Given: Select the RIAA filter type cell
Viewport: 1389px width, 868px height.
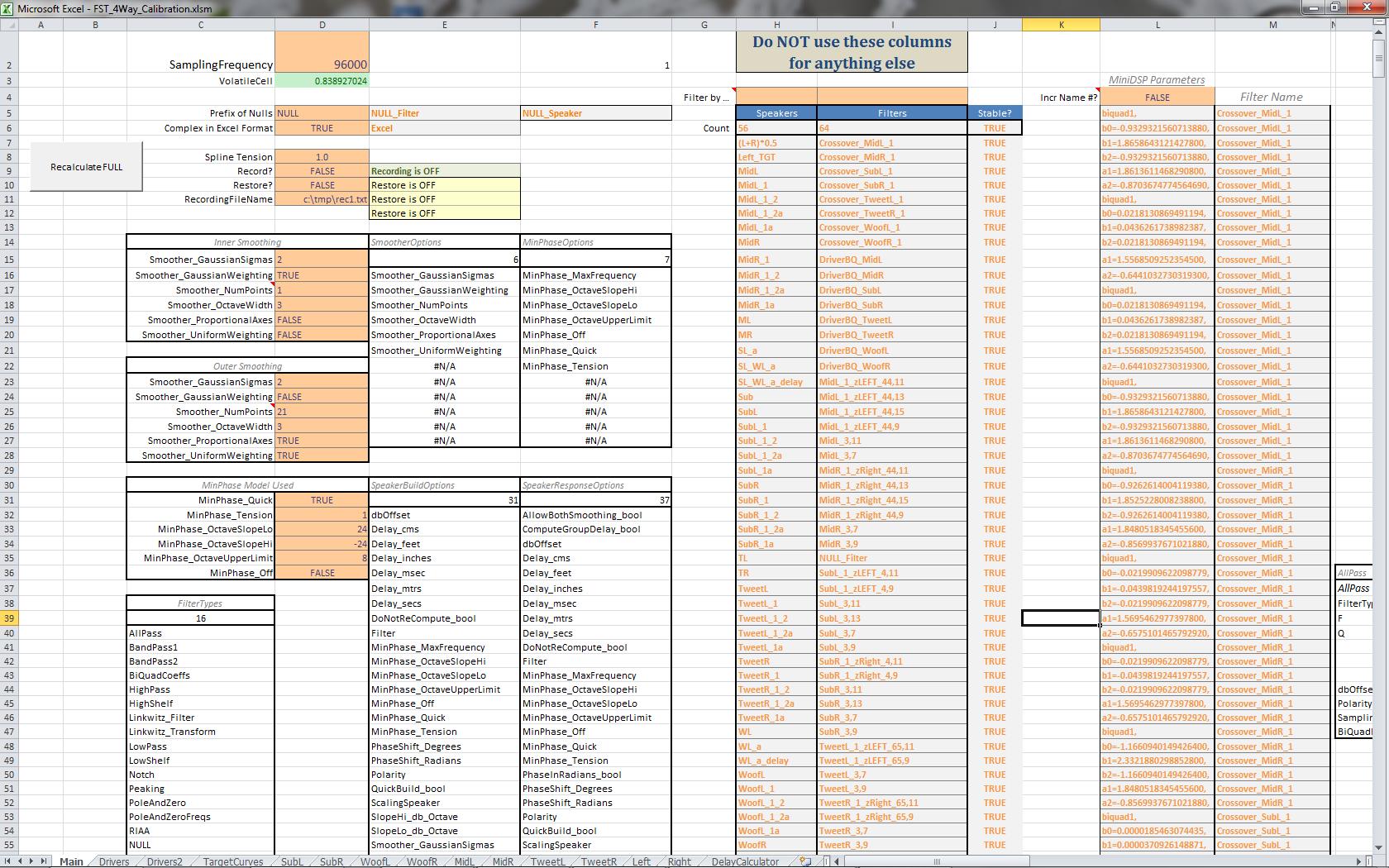Looking at the screenshot, I should (x=200, y=831).
